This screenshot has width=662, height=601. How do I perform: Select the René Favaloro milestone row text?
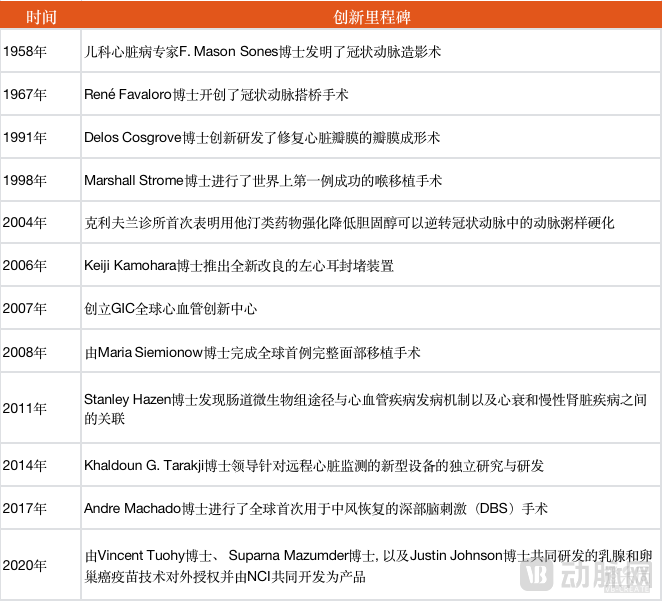216,95
